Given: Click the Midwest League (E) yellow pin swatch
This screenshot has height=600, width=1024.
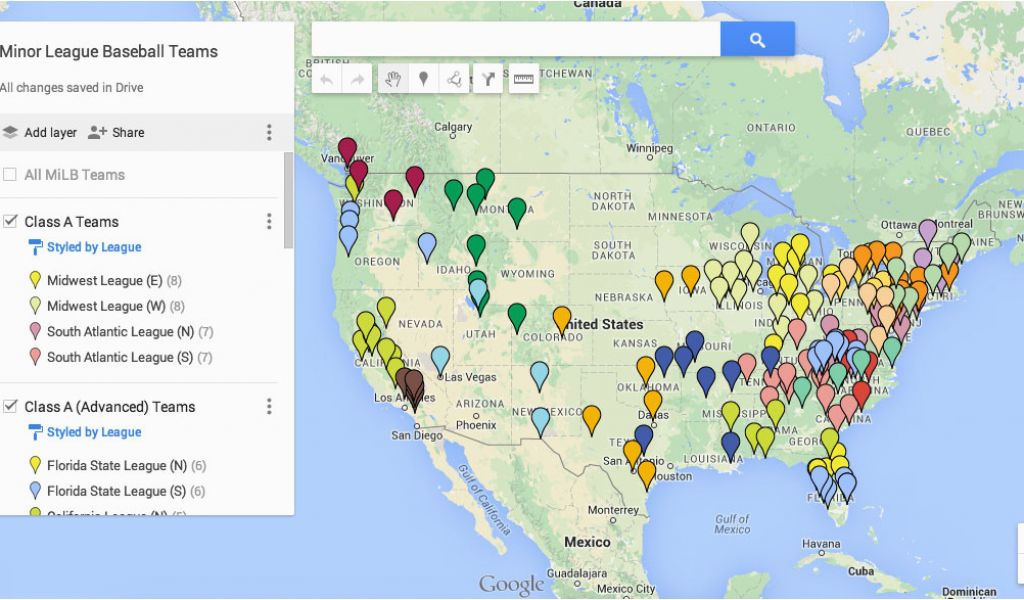Looking at the screenshot, I should 35,280.
